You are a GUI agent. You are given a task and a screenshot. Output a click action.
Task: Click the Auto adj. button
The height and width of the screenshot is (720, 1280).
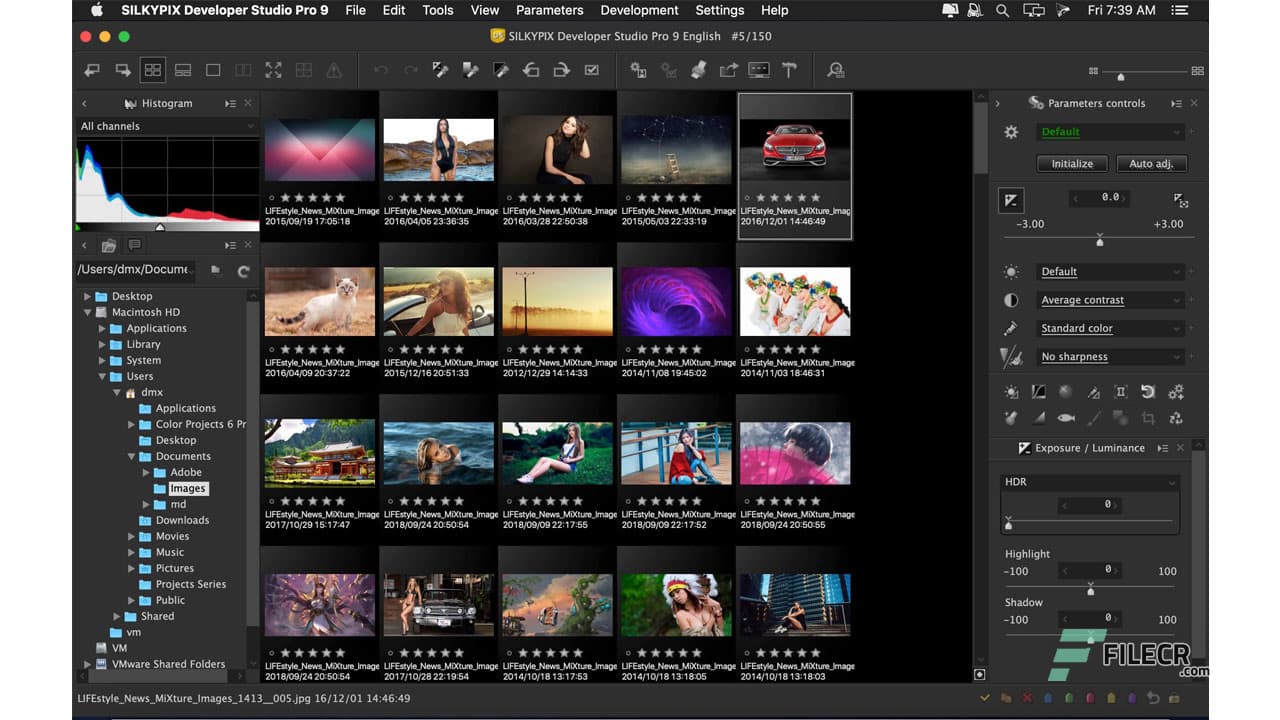(1151, 163)
